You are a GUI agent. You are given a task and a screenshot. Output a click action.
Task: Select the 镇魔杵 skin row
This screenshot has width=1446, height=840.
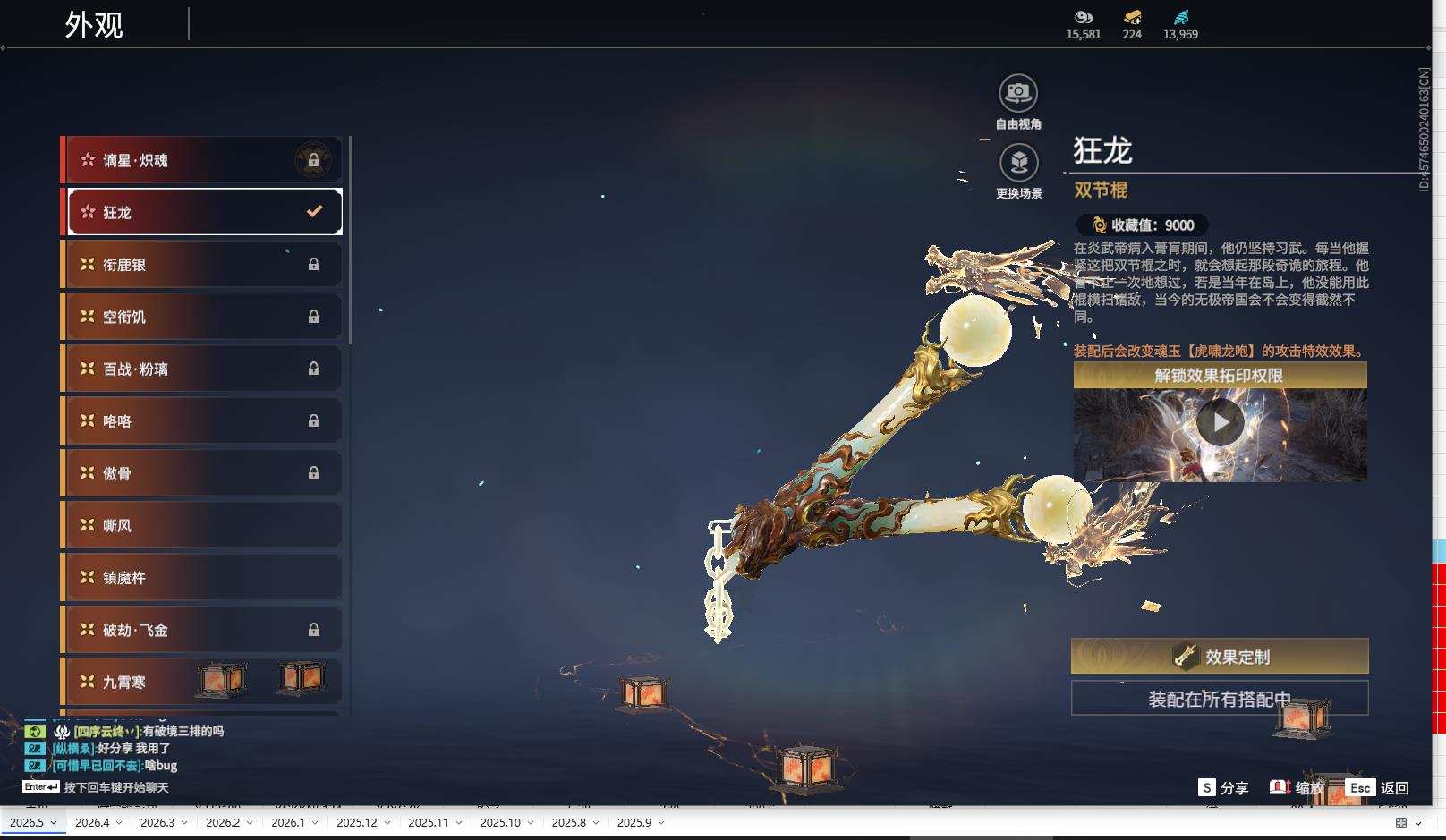pos(201,578)
